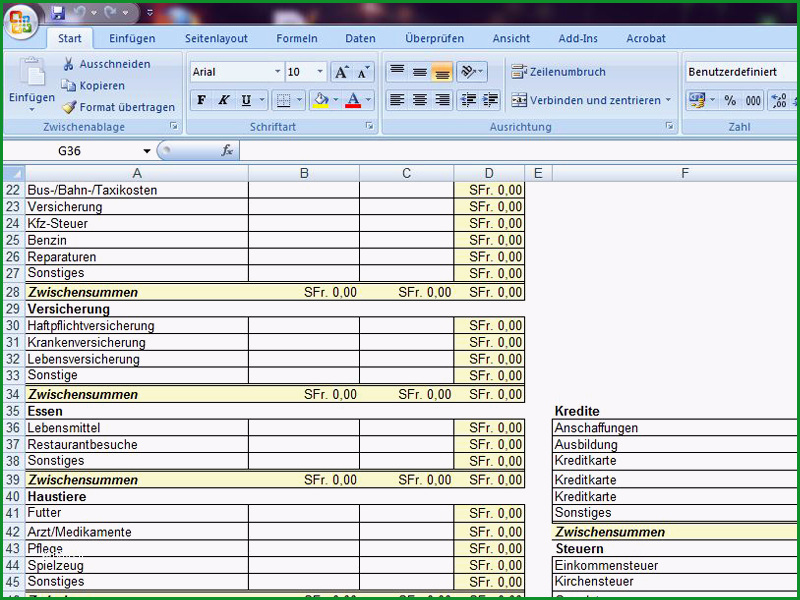Toggle underline formatting (U)
Viewport: 800px width, 600px height.
coord(246,100)
